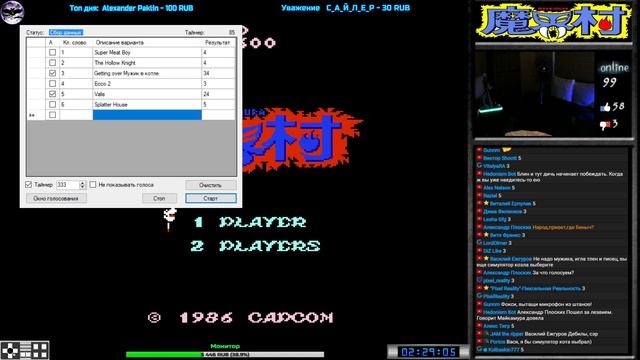Click YouTube icon next to Алекс Тигр

(480, 326)
